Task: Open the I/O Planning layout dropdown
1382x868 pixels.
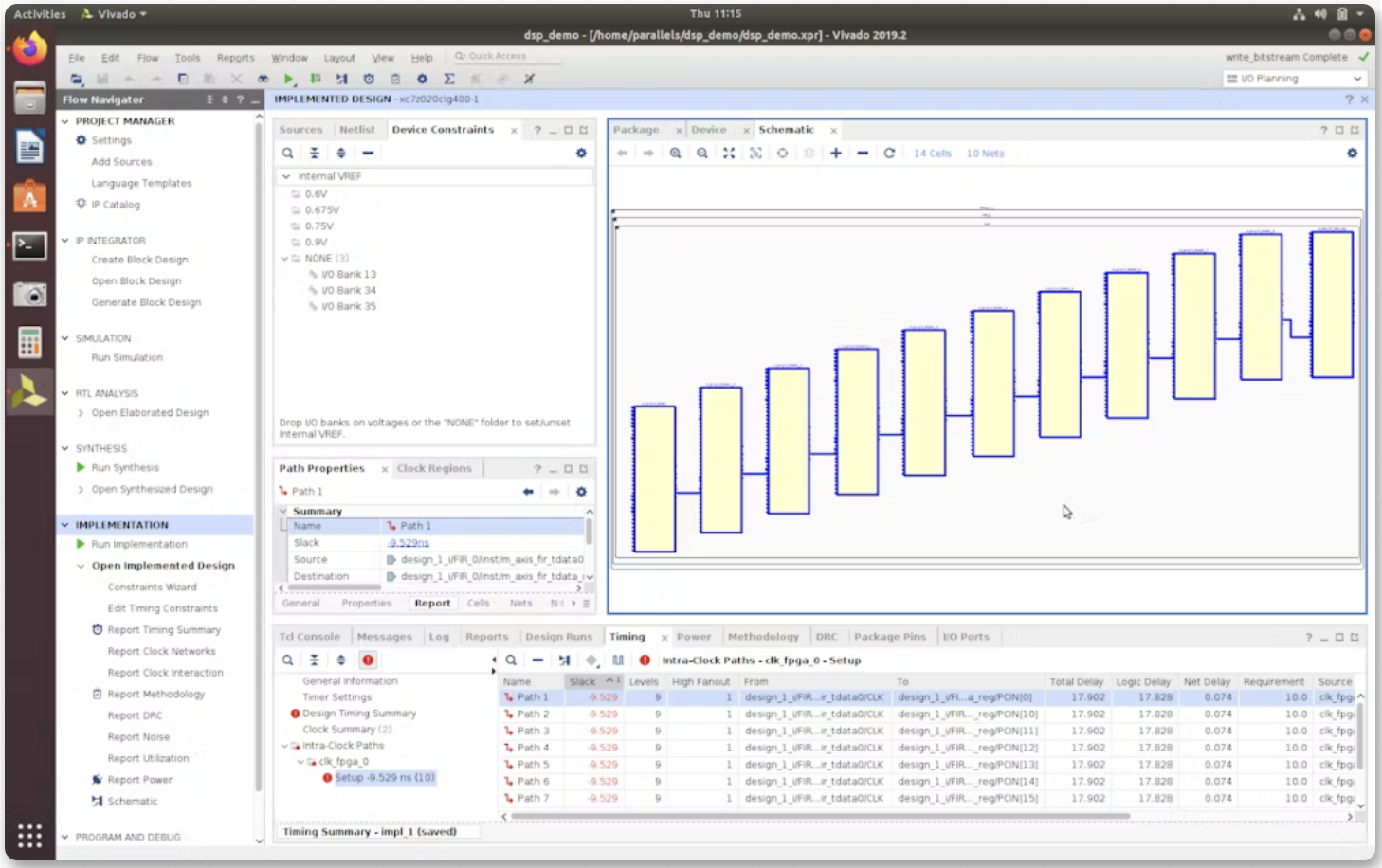Action: (1294, 79)
